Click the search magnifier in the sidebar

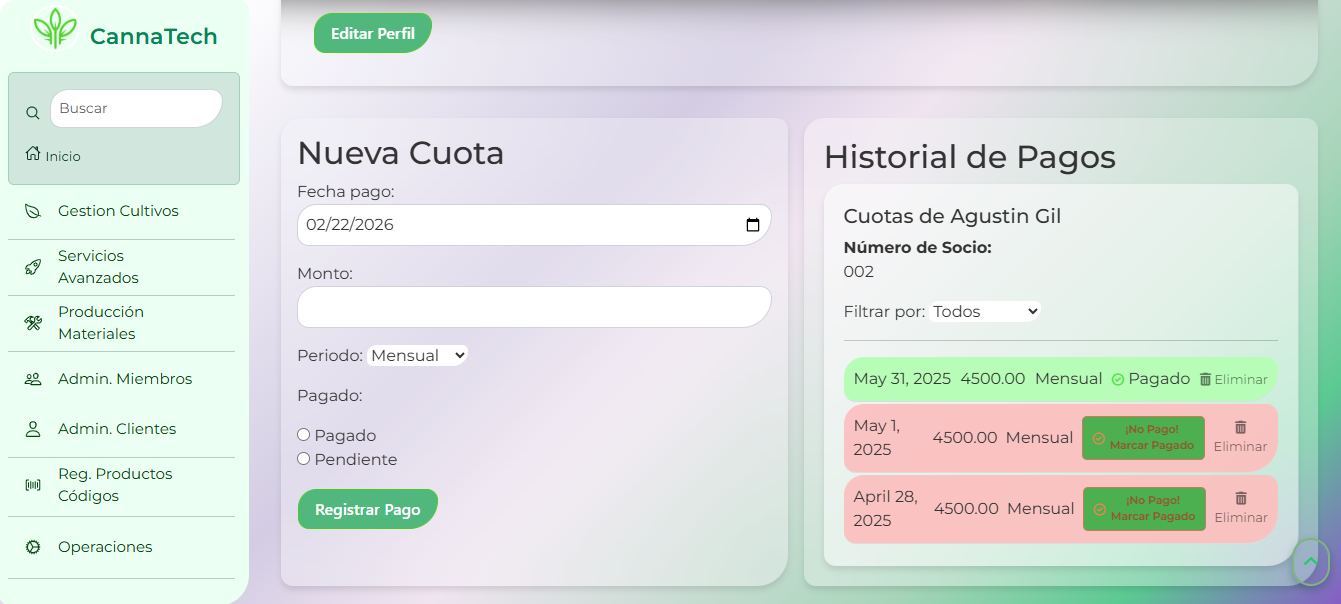(x=33, y=112)
